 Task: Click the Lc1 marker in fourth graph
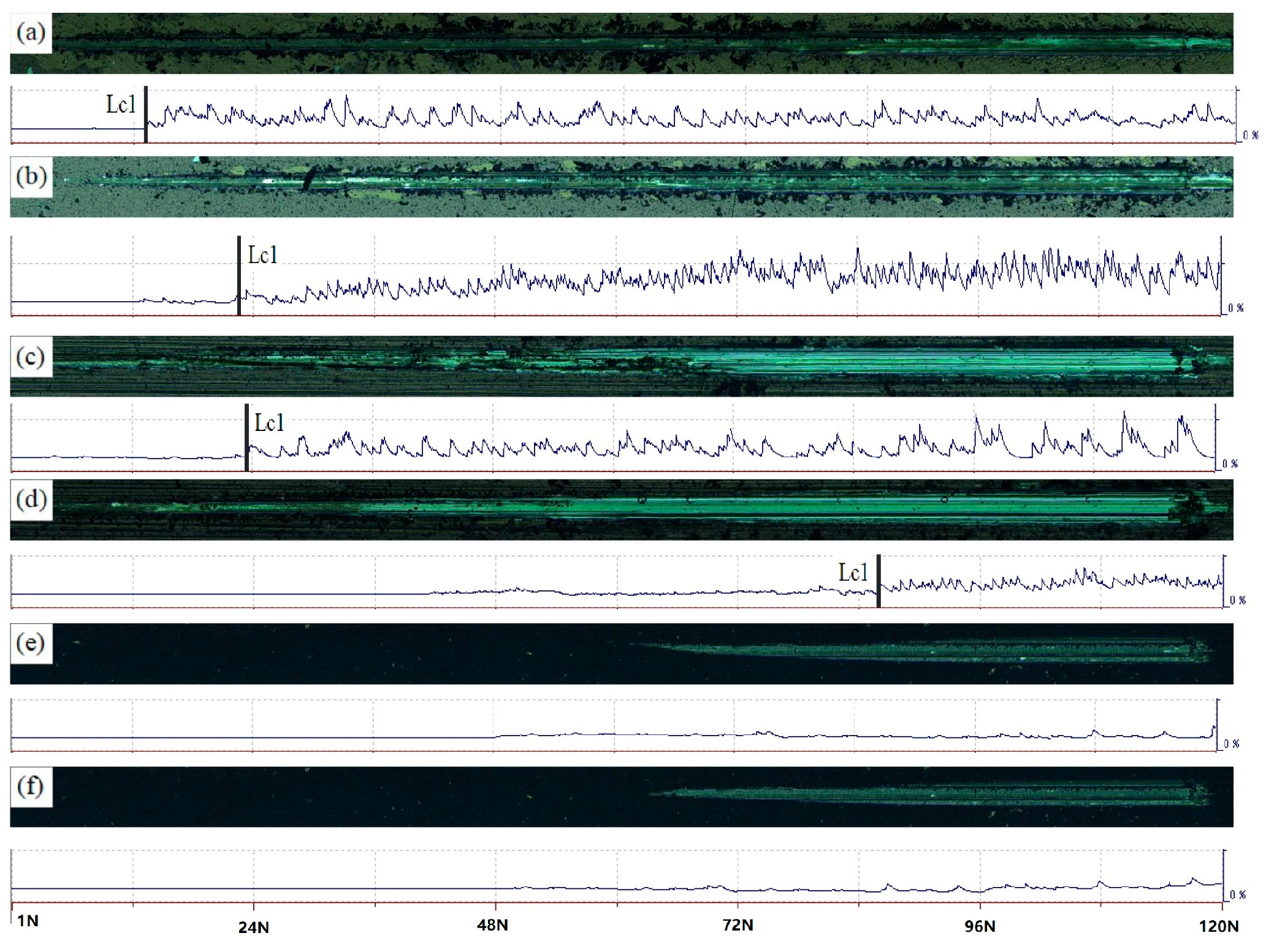853,573
